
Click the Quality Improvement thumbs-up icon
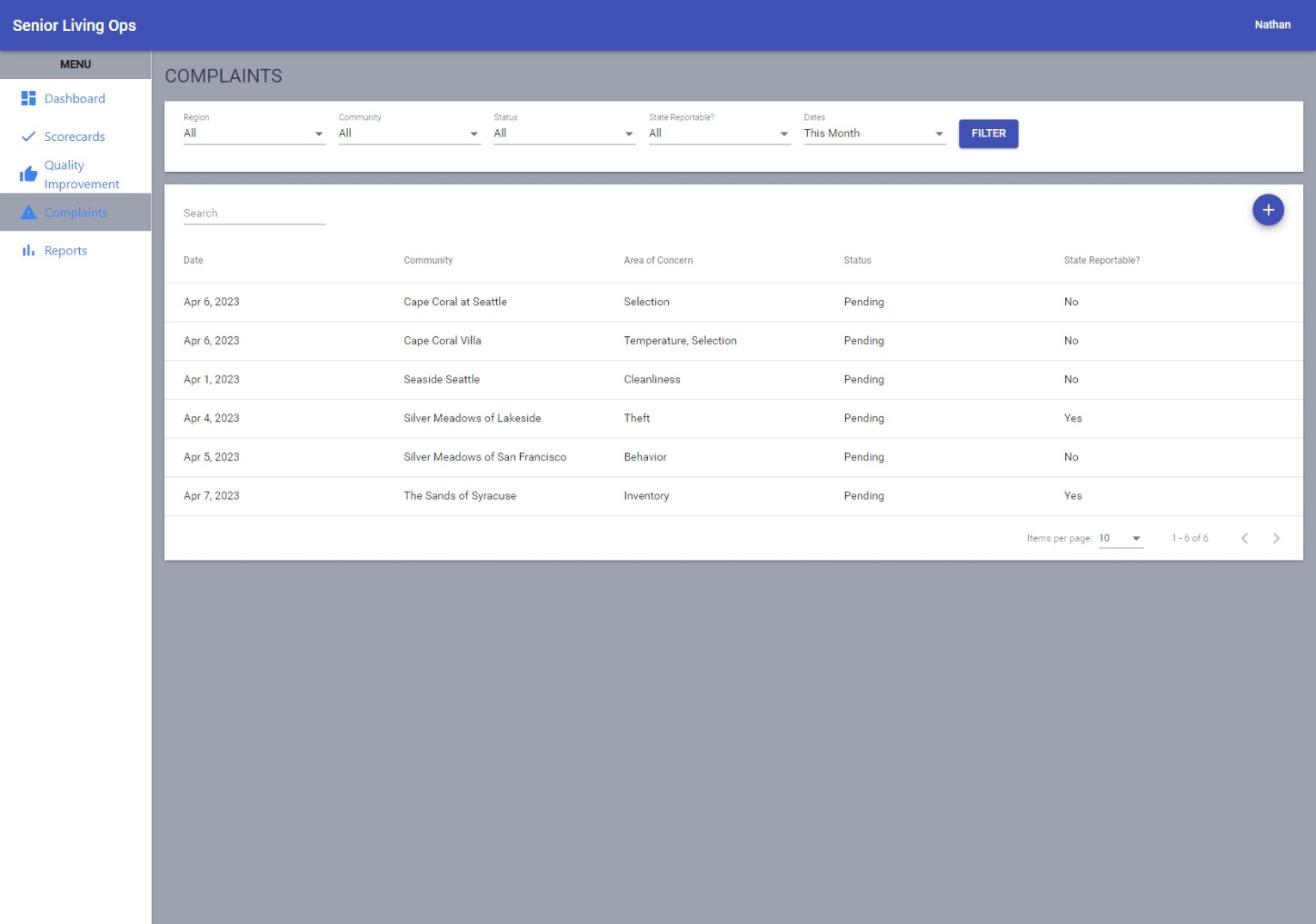pos(28,174)
